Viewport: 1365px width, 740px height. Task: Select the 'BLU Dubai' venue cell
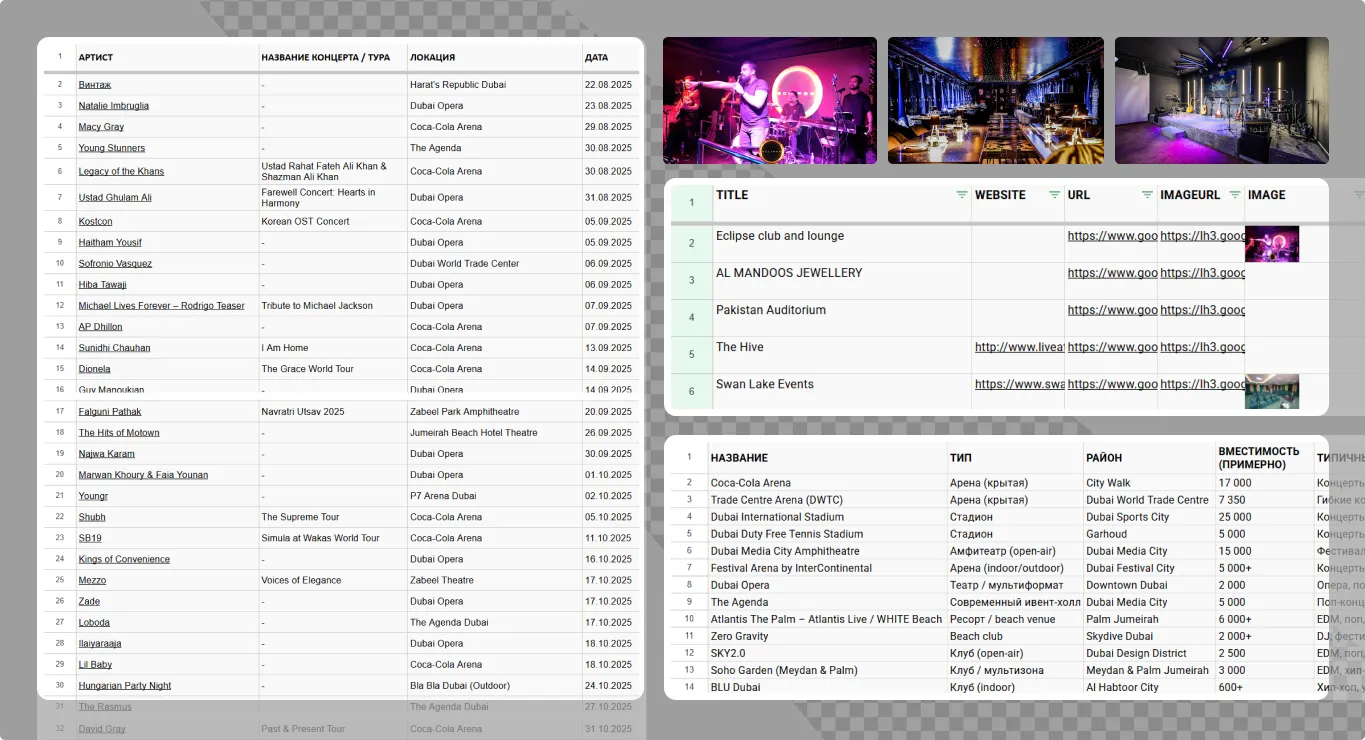coord(827,687)
